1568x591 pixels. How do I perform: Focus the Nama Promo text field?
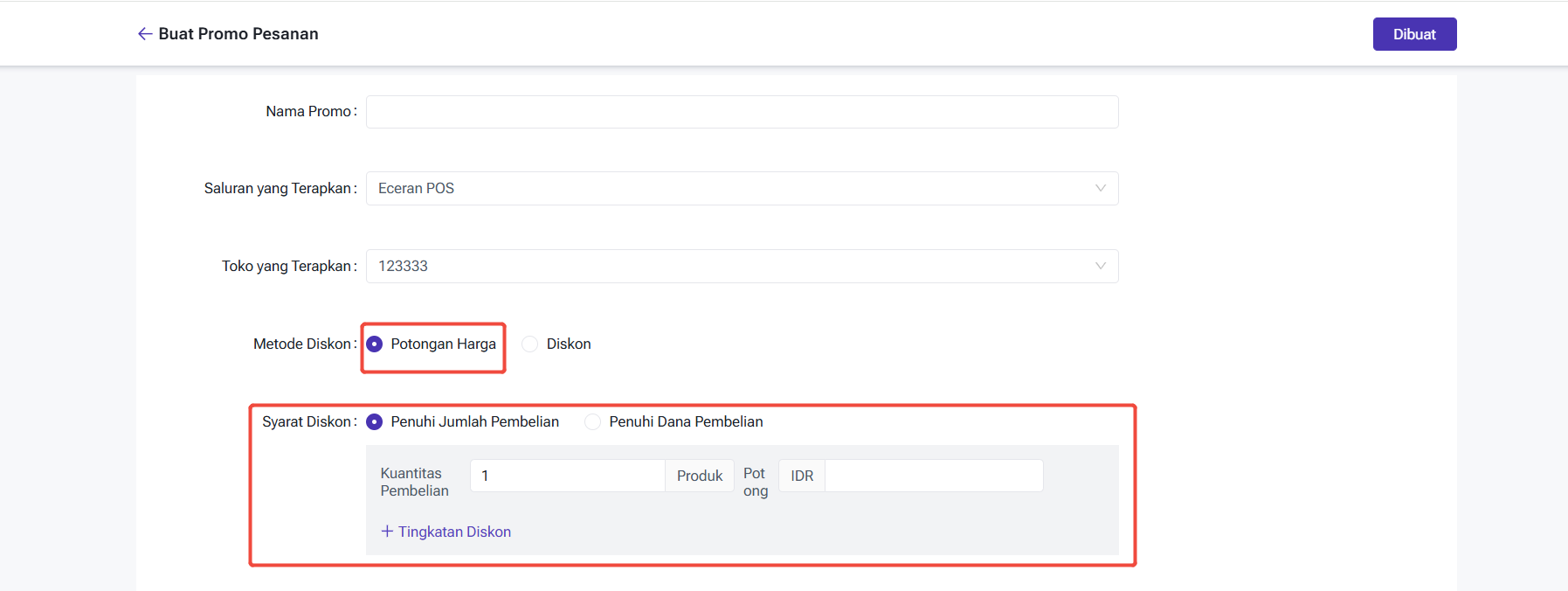click(742, 112)
